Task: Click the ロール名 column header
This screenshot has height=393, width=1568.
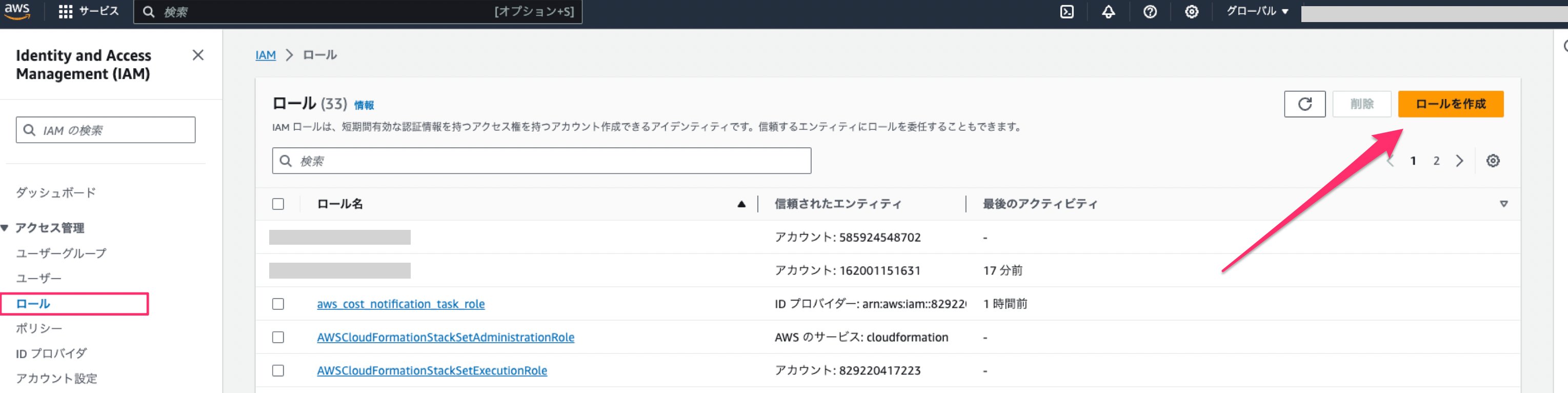Action: (339, 204)
